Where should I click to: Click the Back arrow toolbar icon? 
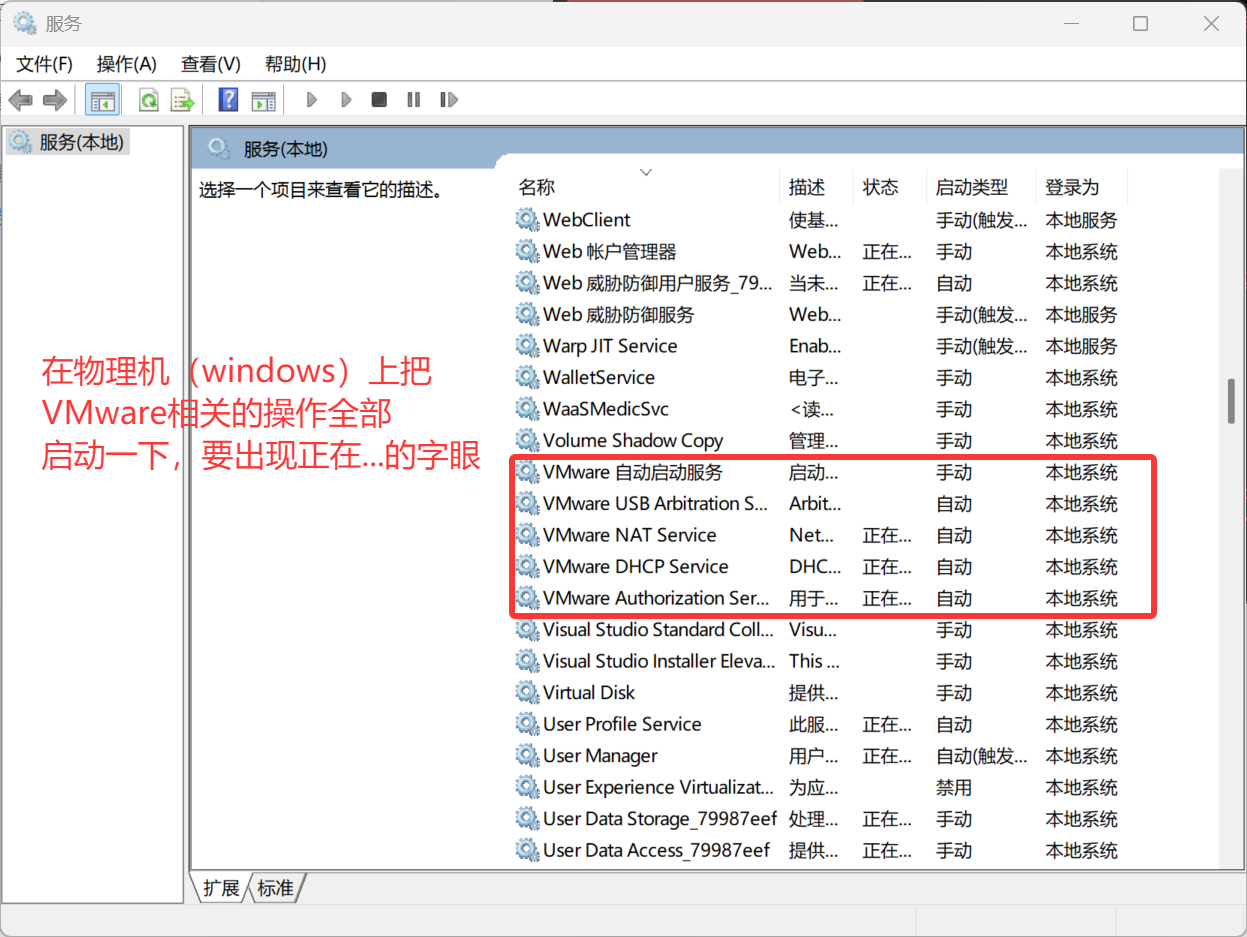(21, 100)
